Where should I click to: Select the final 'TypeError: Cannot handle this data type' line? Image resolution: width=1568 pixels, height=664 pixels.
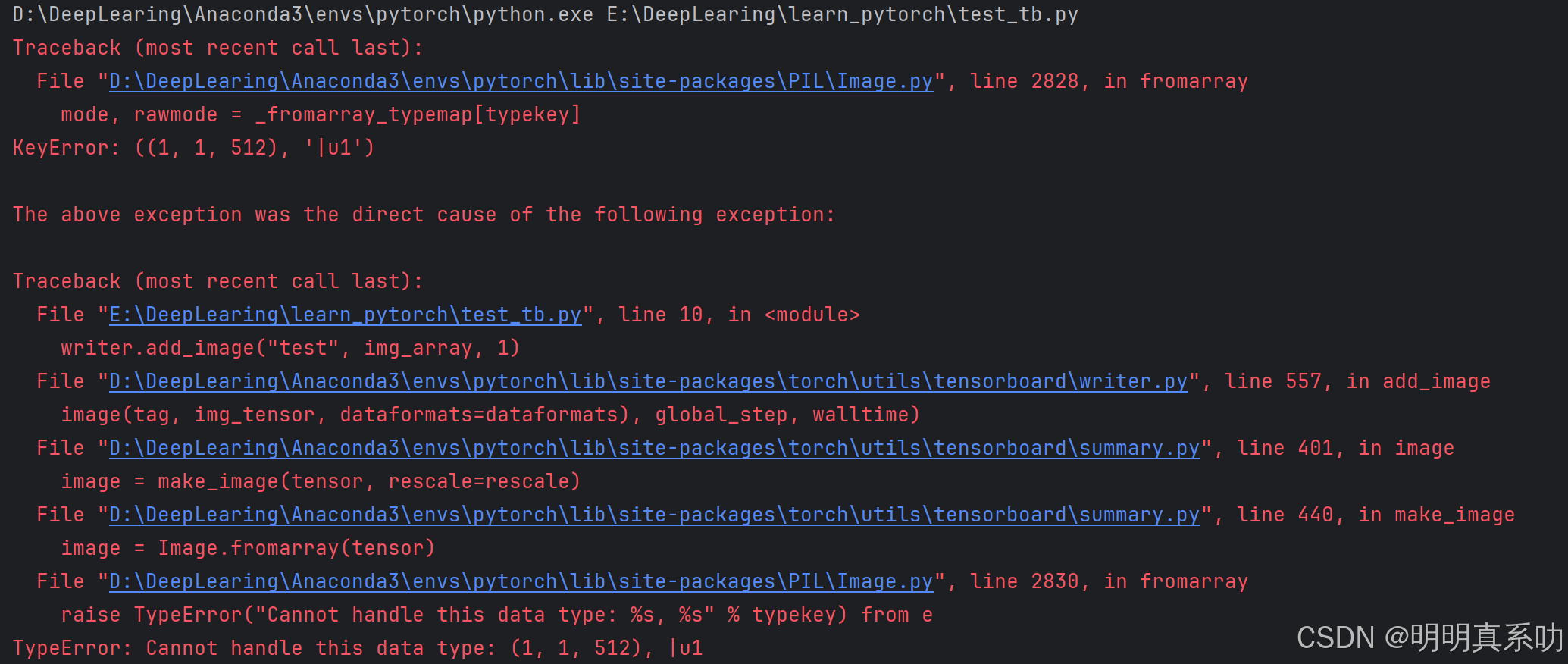358,648
